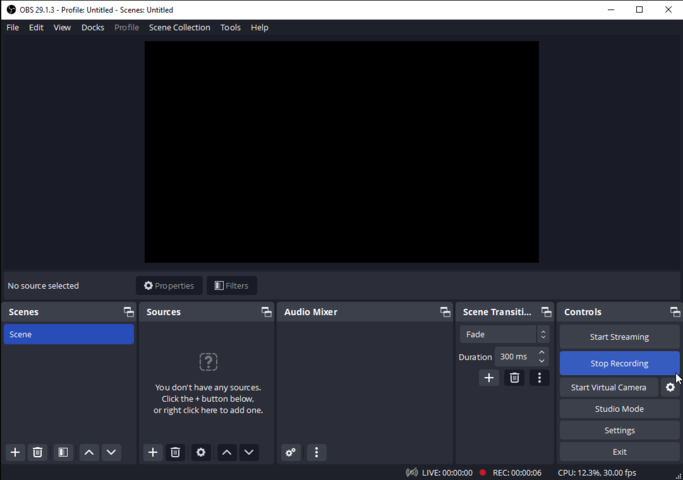Image resolution: width=683 pixels, height=480 pixels.
Task: Open advanced audio properties gears icon
Action: click(x=291, y=453)
